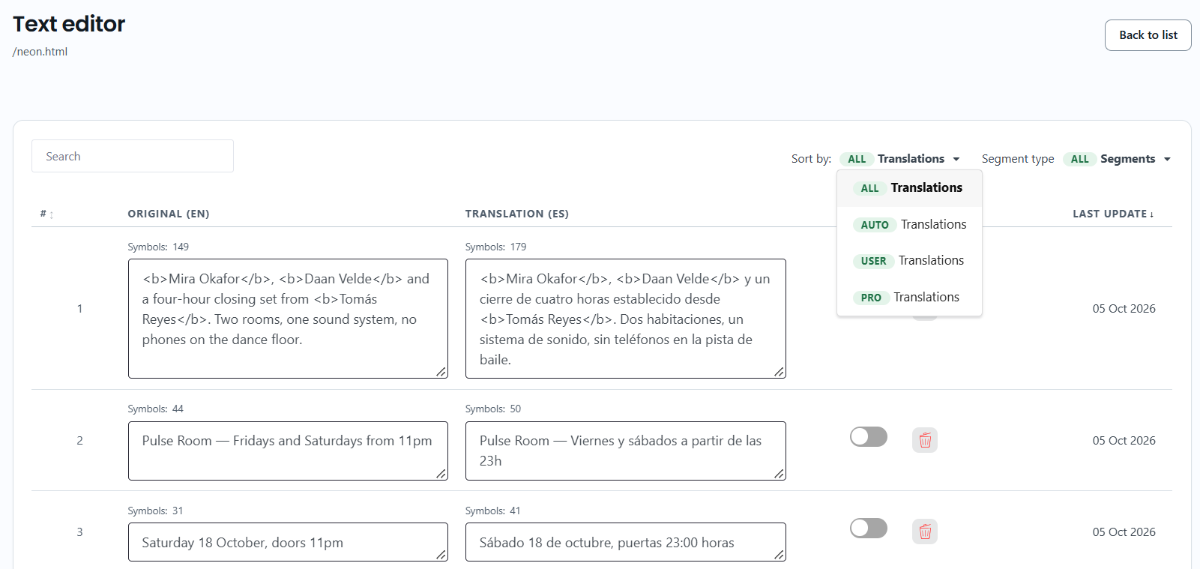This screenshot has height=569, width=1200.
Task: Choose PRO Translations option
Action: (x=910, y=297)
